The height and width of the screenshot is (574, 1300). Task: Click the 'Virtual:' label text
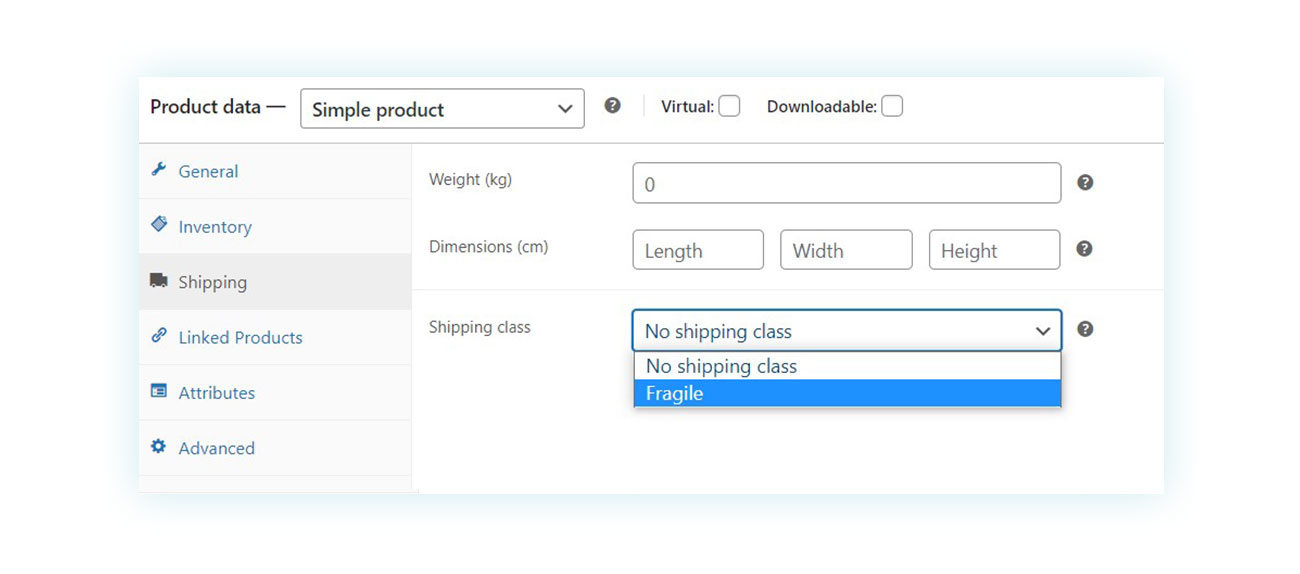(687, 106)
